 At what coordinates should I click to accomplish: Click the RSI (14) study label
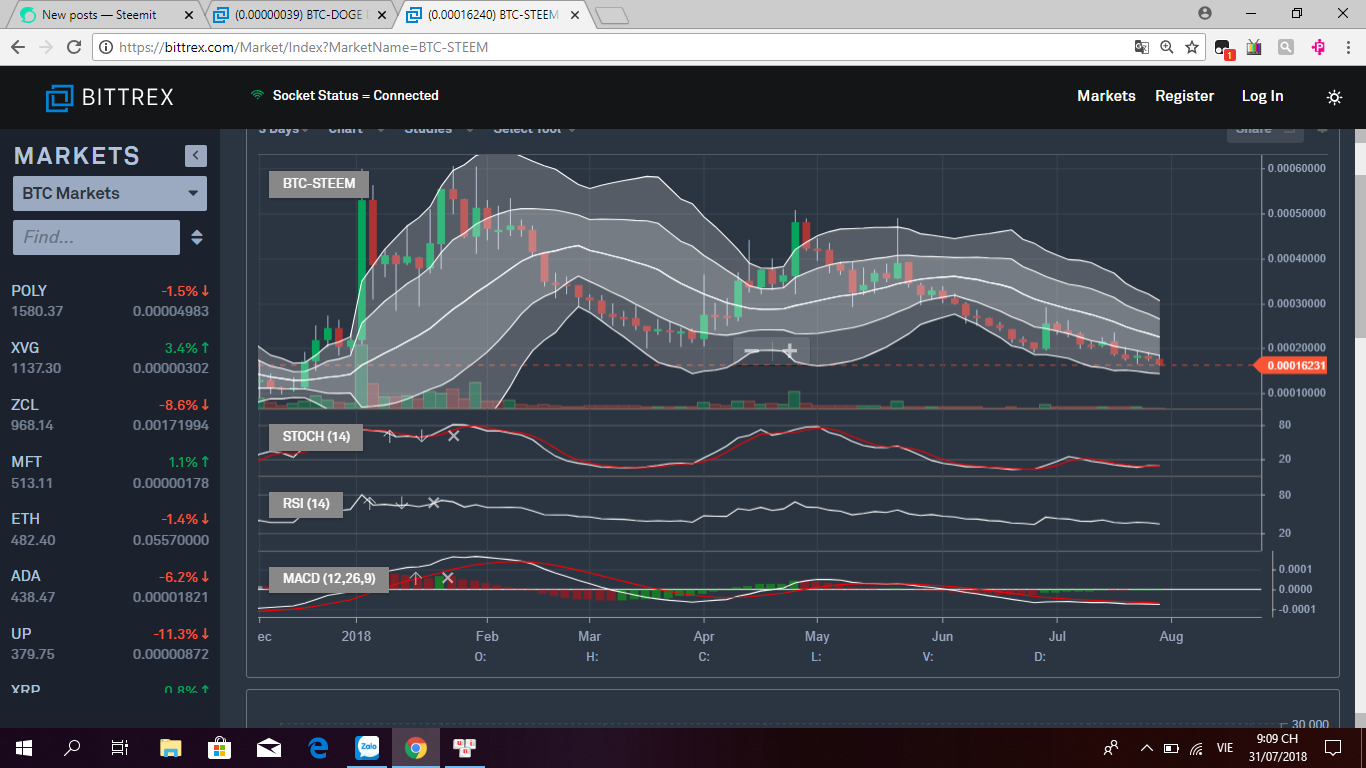coord(306,504)
